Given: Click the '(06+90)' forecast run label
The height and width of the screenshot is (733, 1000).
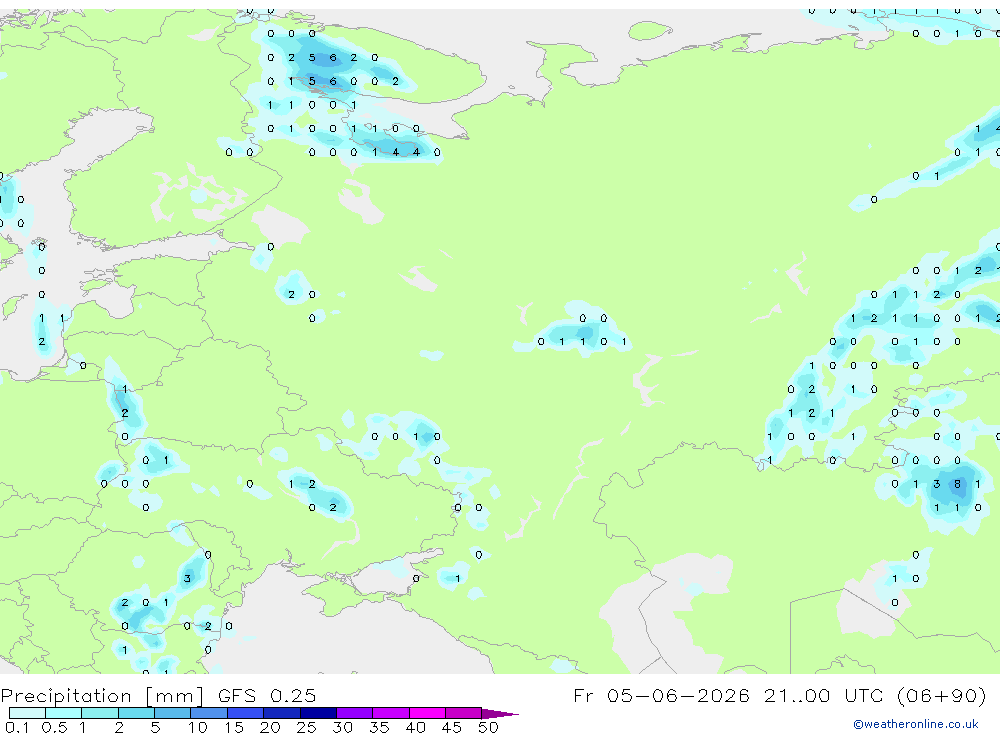Looking at the screenshot, I should [x=942, y=695].
